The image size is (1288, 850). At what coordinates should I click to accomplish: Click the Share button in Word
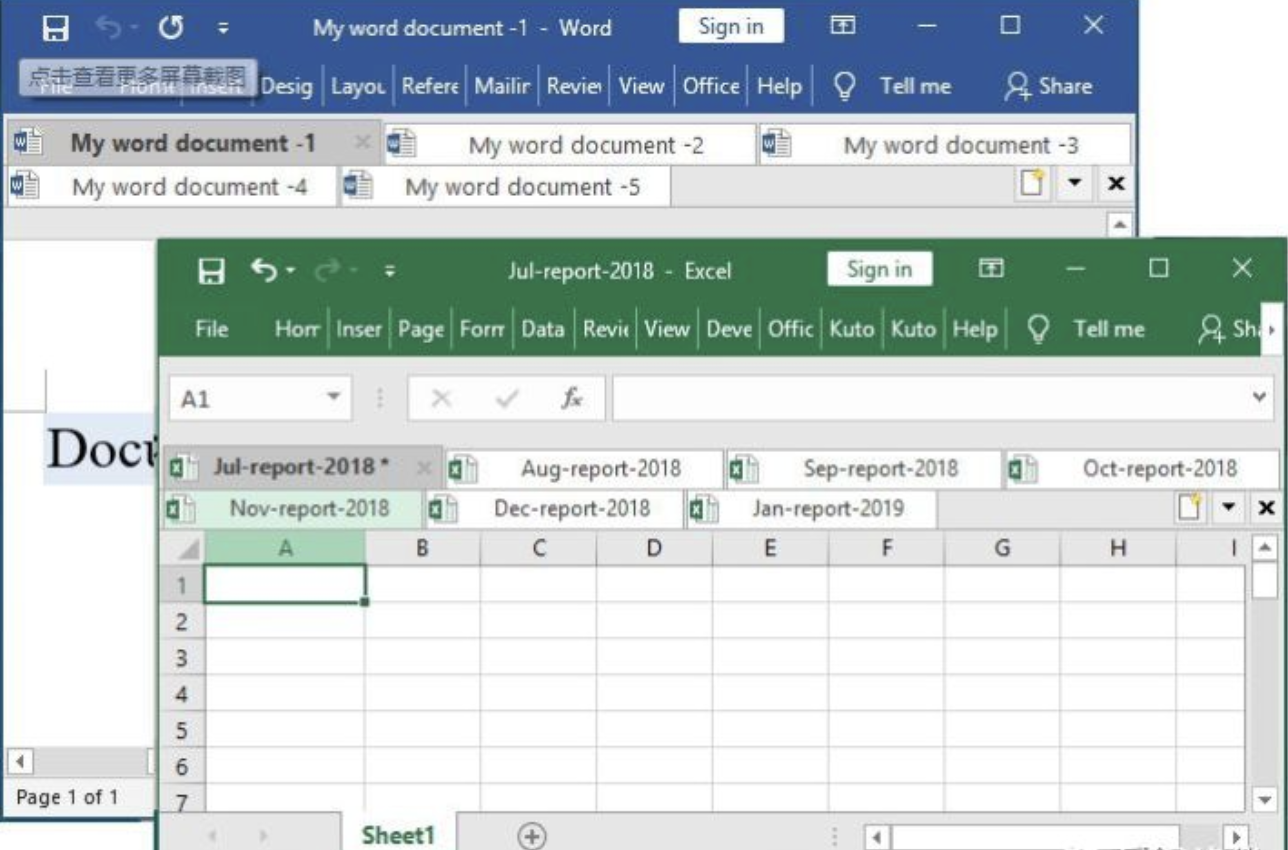(x=1047, y=86)
